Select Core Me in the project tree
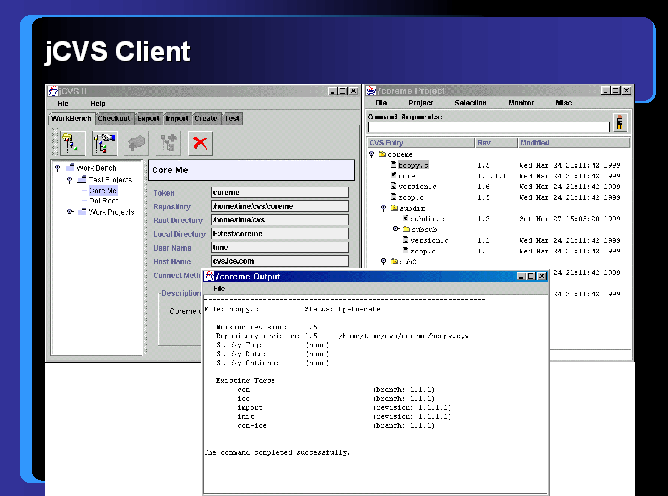 coord(103,190)
